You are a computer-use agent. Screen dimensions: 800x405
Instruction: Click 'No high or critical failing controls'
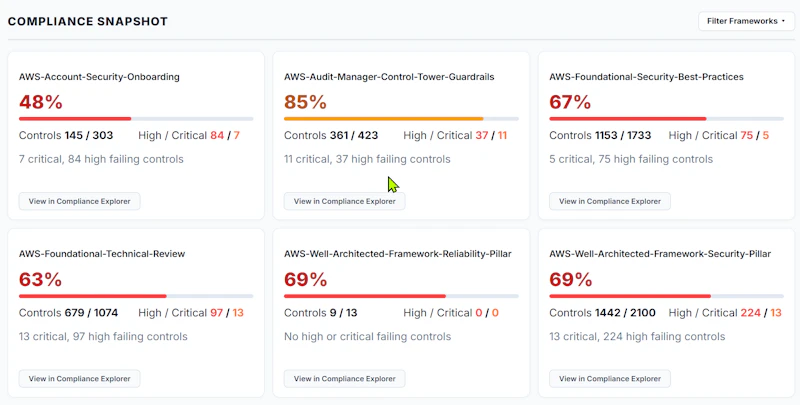coord(367,337)
